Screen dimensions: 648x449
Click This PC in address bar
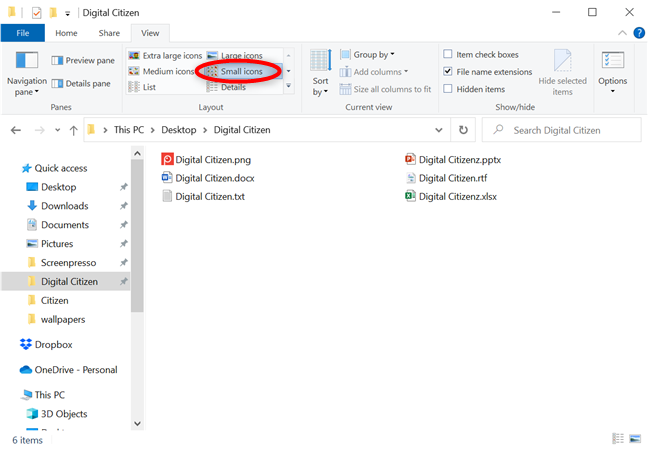[x=129, y=130]
